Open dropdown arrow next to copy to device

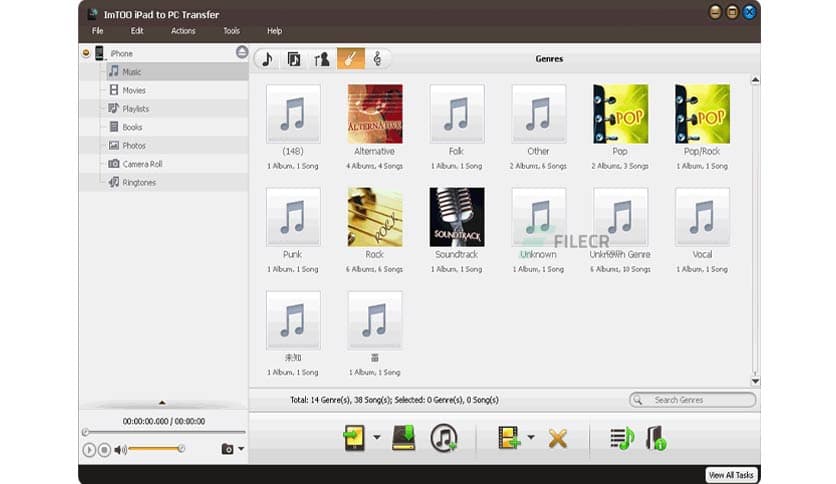[377, 438]
